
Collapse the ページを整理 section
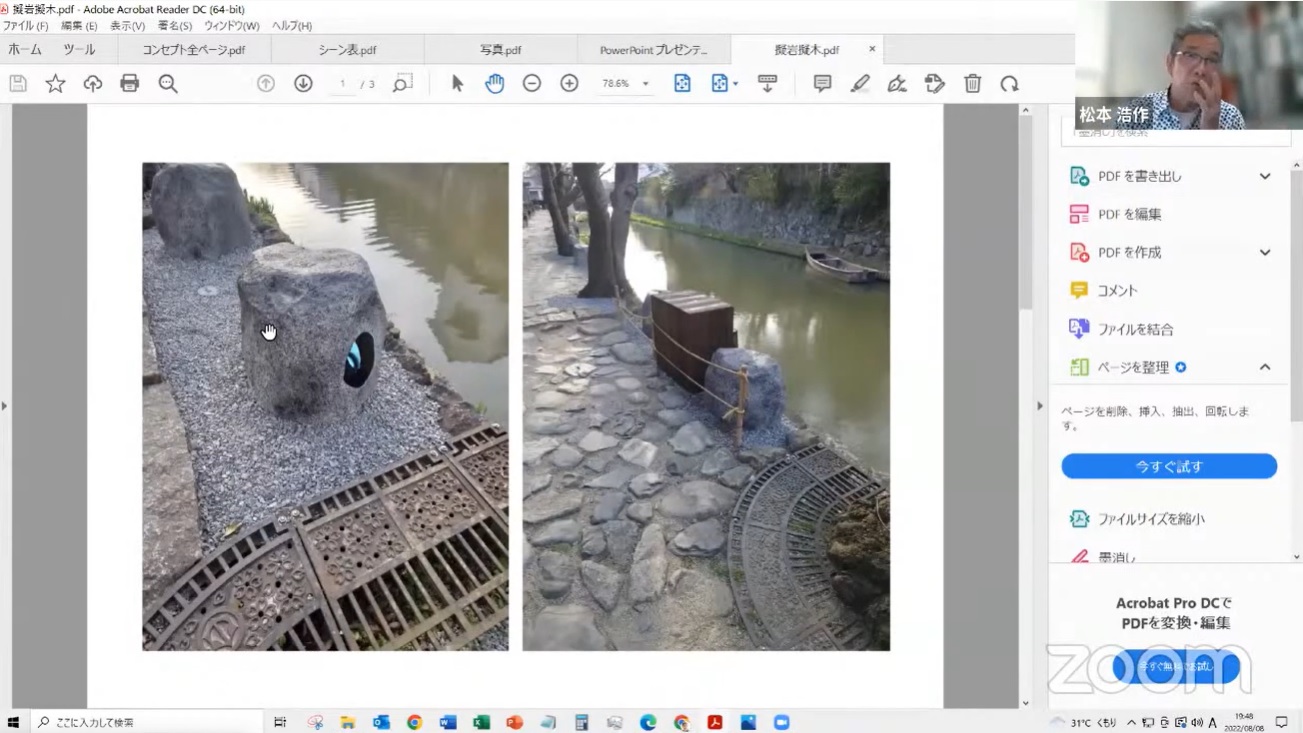click(x=1264, y=367)
